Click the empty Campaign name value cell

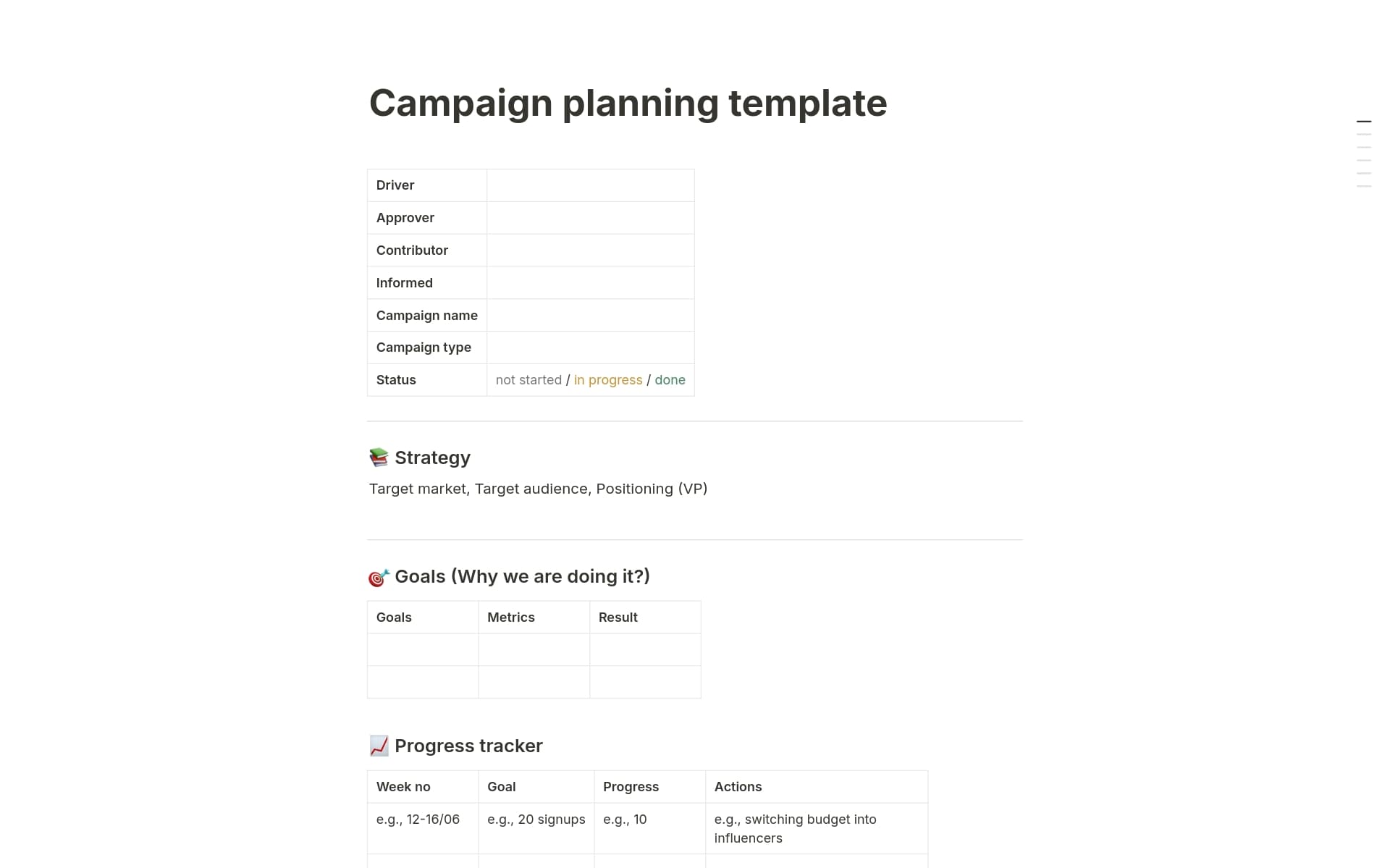[590, 316]
